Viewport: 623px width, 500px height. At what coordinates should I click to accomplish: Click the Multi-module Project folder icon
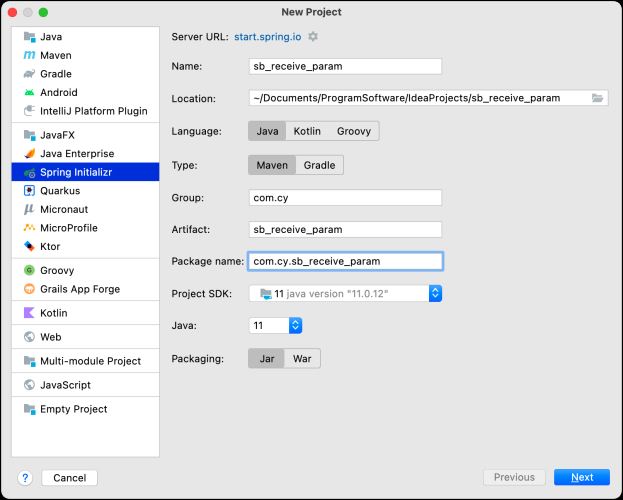point(29,361)
